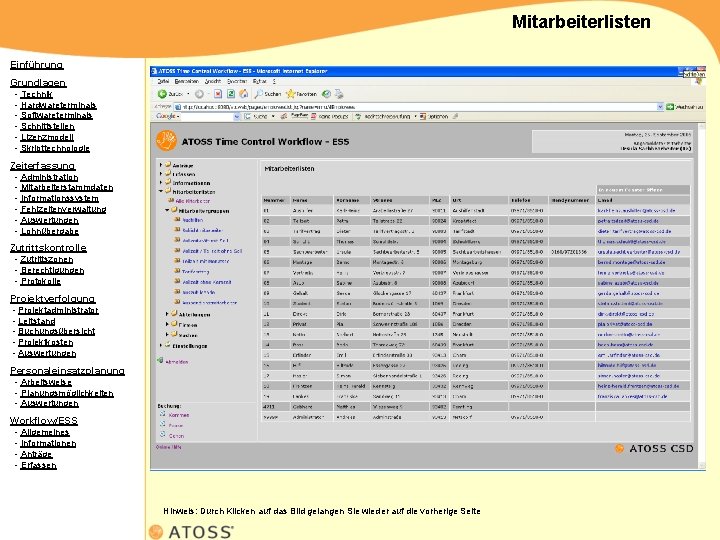Viewport: 720px width, 540px height.
Task: Click the Mitarbeiterlisten folder icon in tree
Action: (x=168, y=191)
